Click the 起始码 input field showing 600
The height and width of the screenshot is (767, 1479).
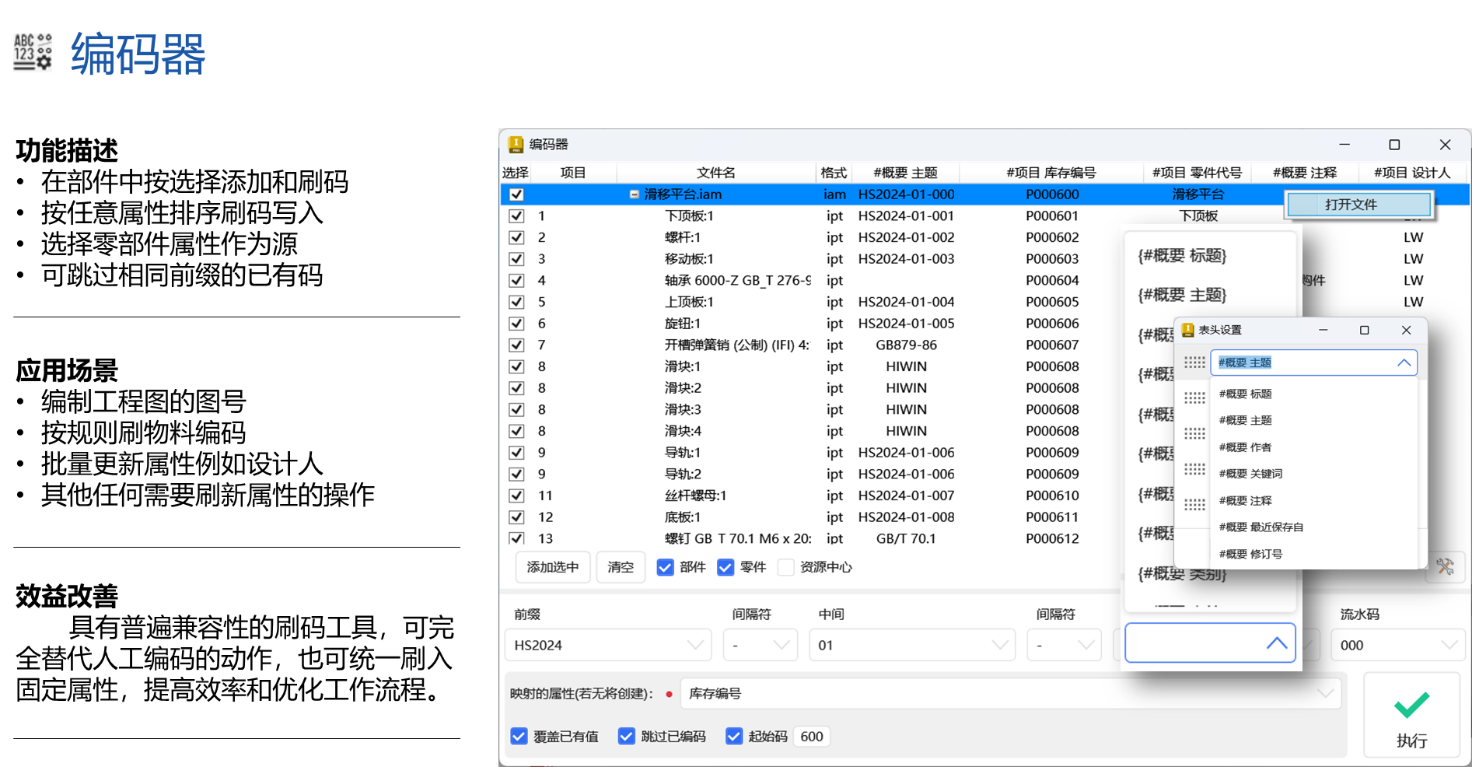coord(811,736)
